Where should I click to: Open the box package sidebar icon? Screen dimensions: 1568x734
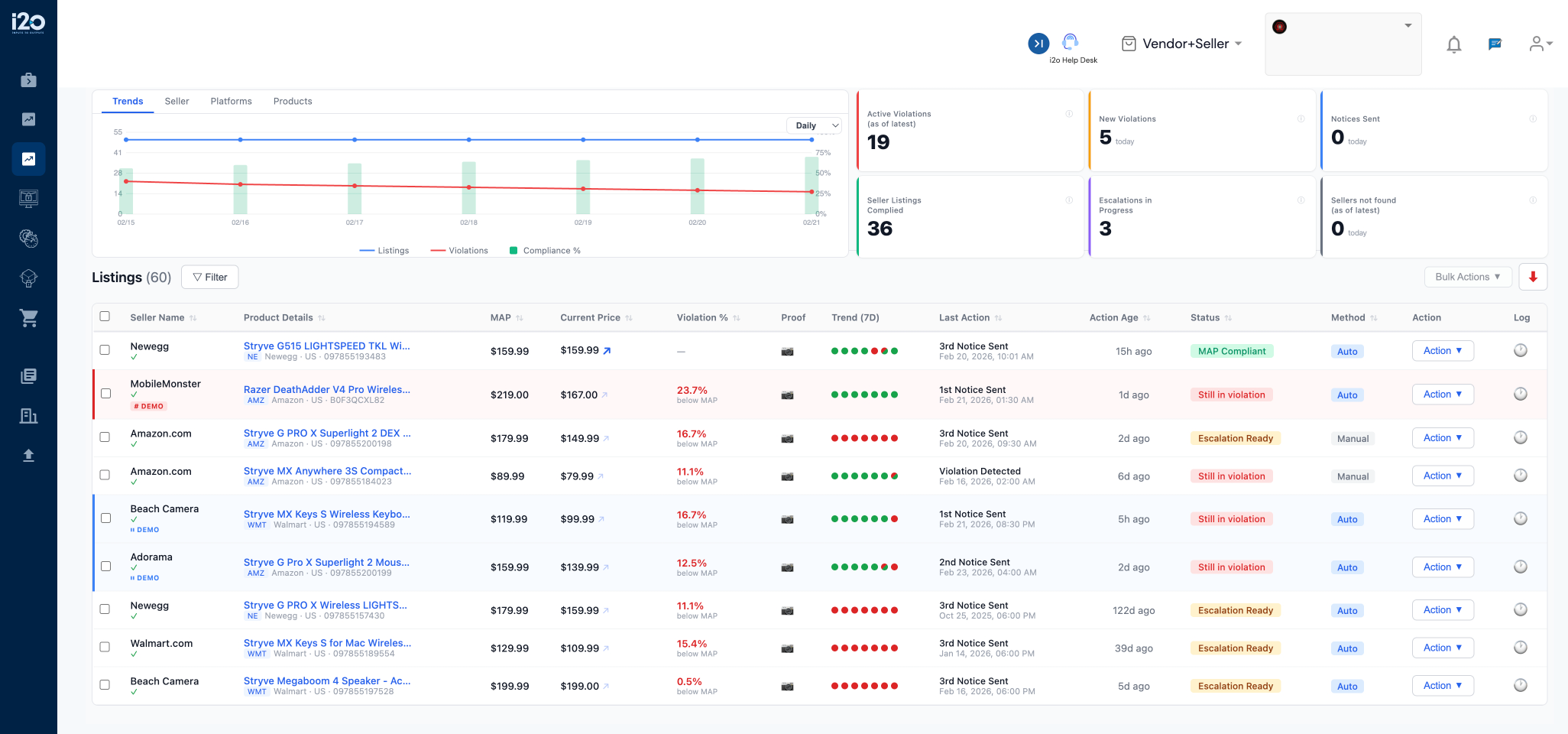[x=28, y=278]
